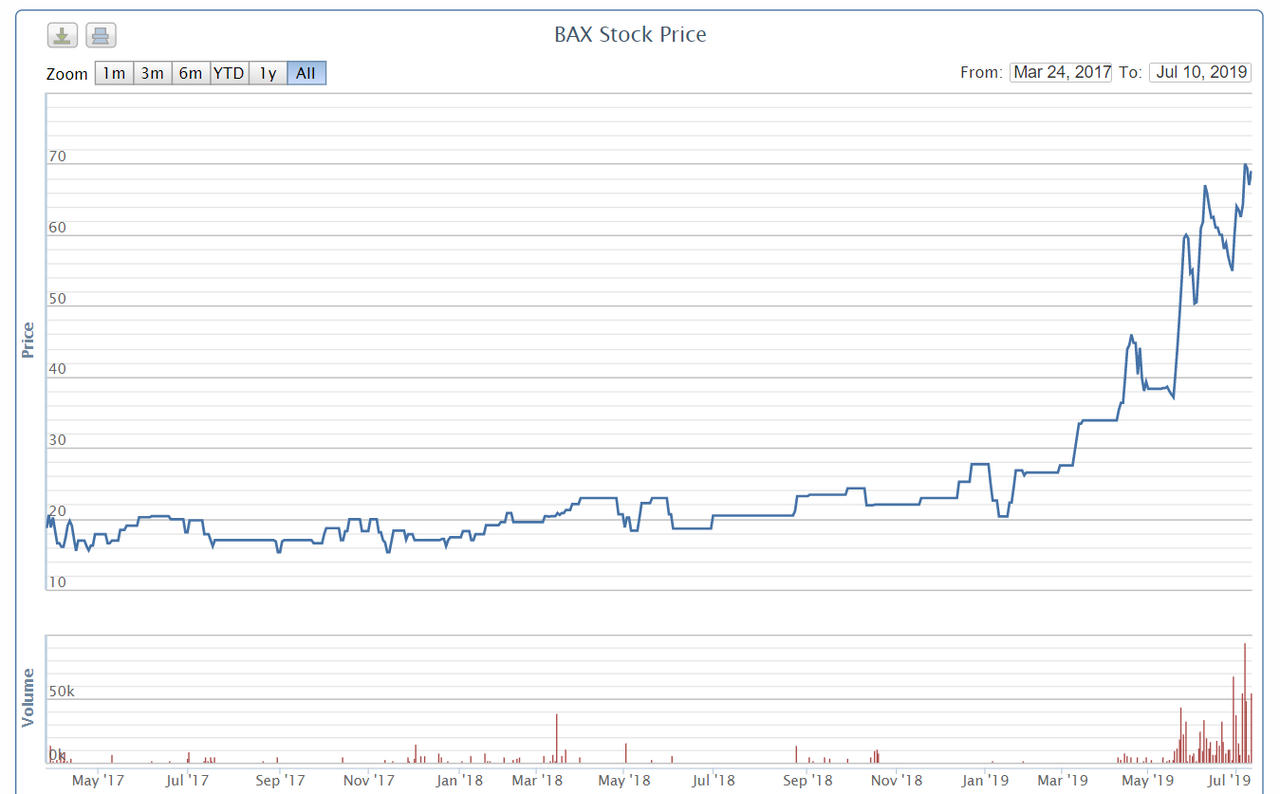The height and width of the screenshot is (794, 1280).
Task: Set zoom range to 1m
Action: (x=114, y=73)
